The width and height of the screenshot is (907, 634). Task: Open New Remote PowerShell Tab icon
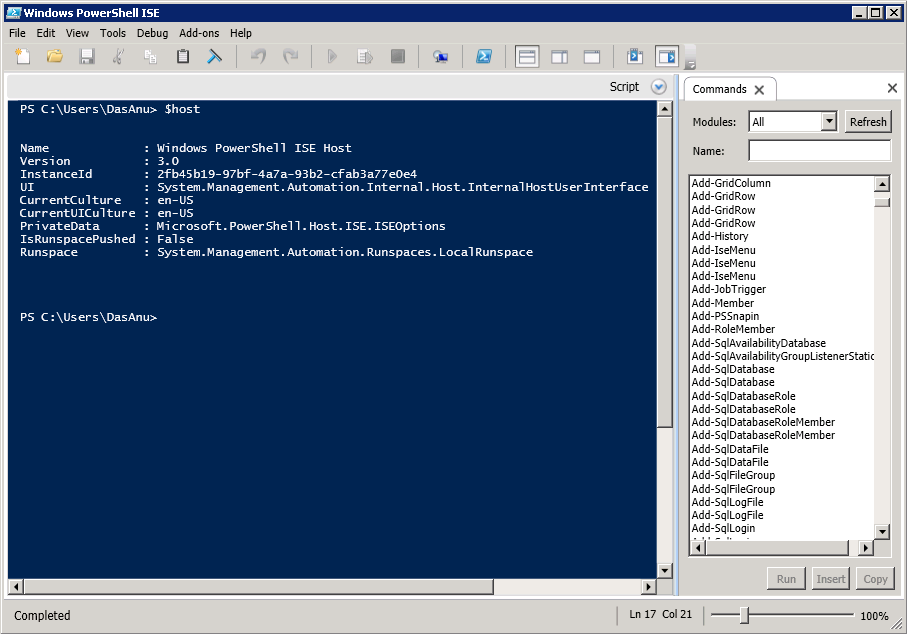click(440, 57)
